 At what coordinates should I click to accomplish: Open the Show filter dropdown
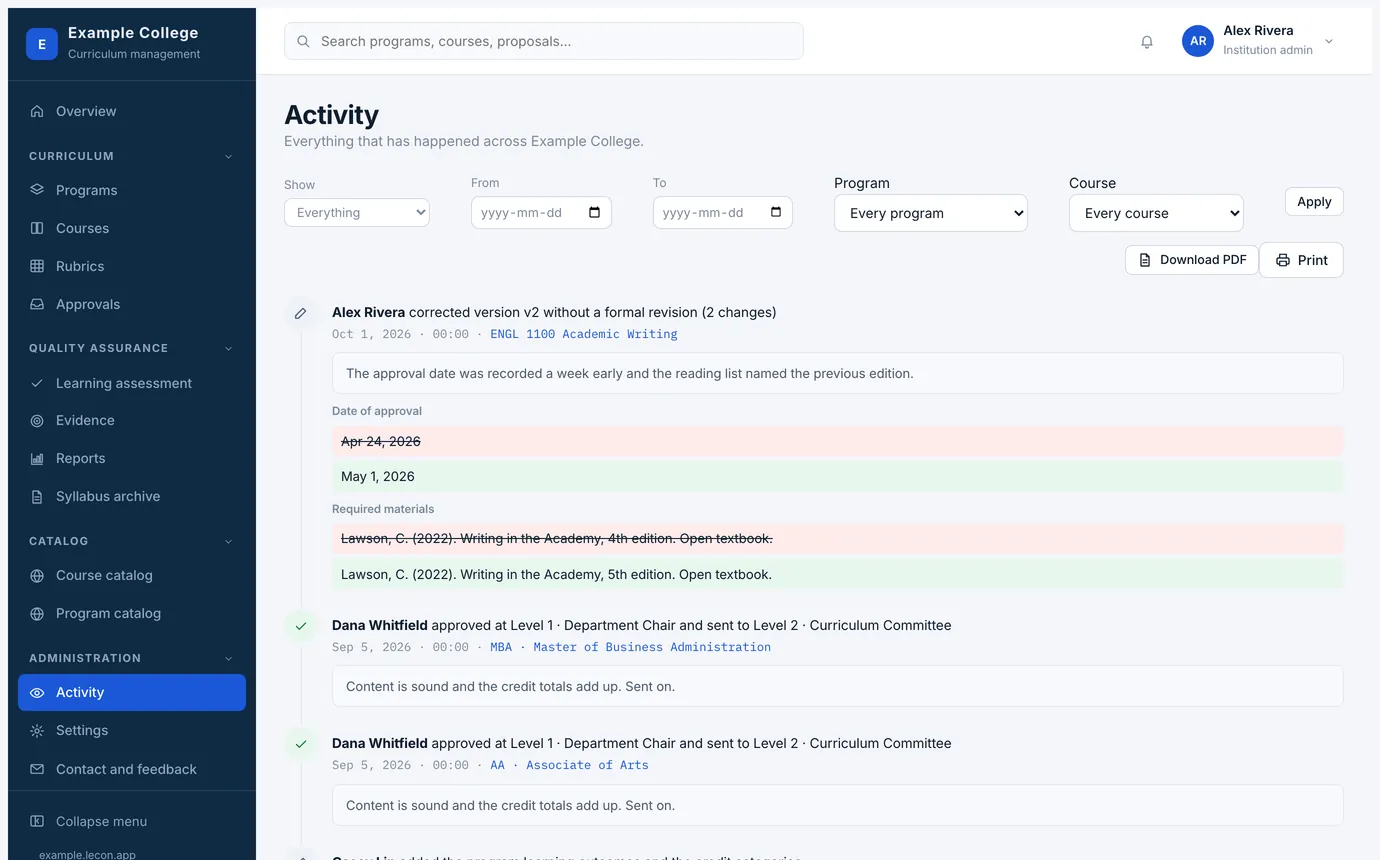click(x=357, y=212)
